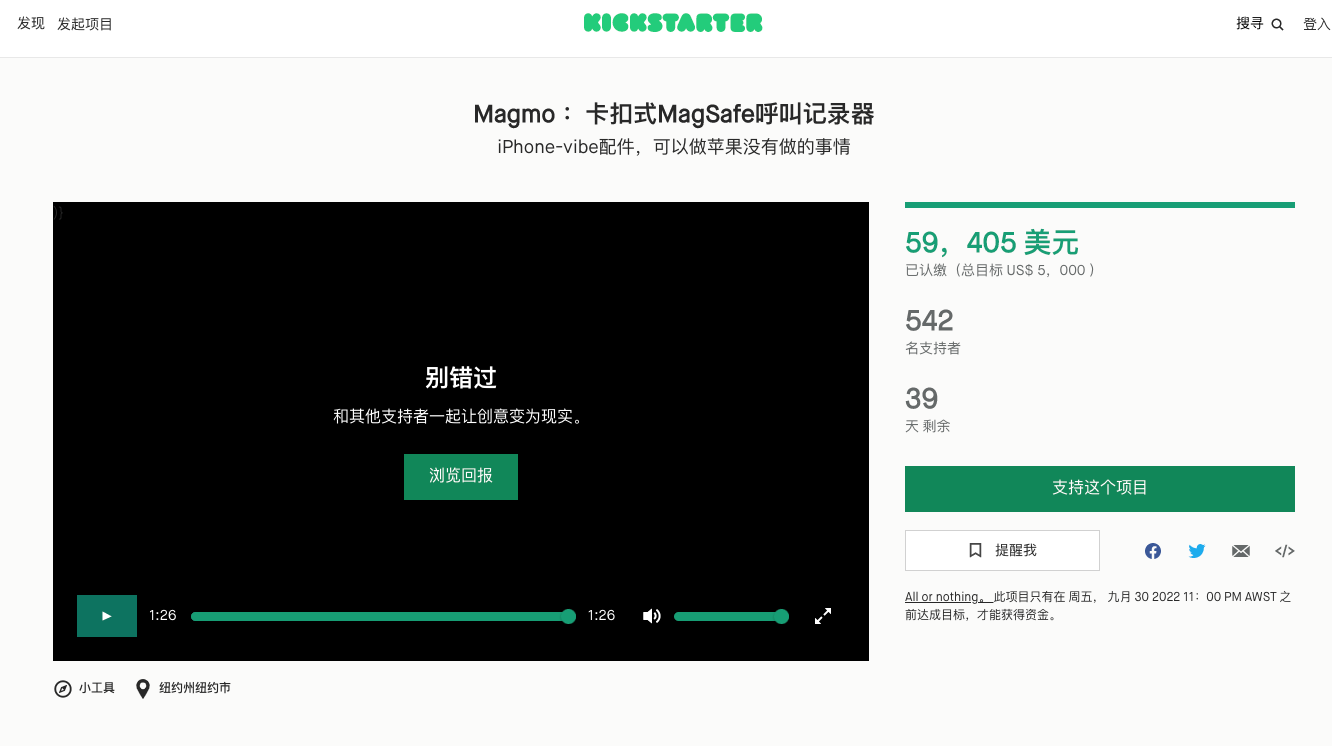Viewport: 1332px width, 746px height.
Task: Click 登入 to sign in
Action: coord(1315,23)
